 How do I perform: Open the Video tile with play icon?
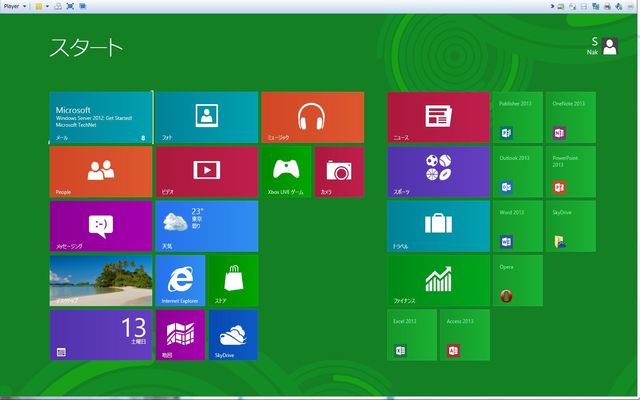coord(207,172)
